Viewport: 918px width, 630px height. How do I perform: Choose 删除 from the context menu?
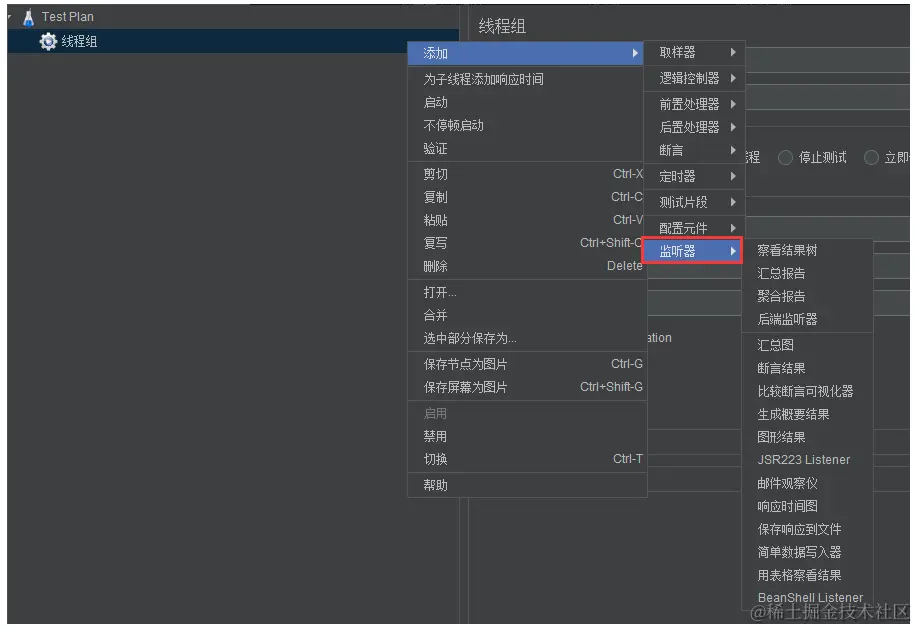(x=526, y=266)
